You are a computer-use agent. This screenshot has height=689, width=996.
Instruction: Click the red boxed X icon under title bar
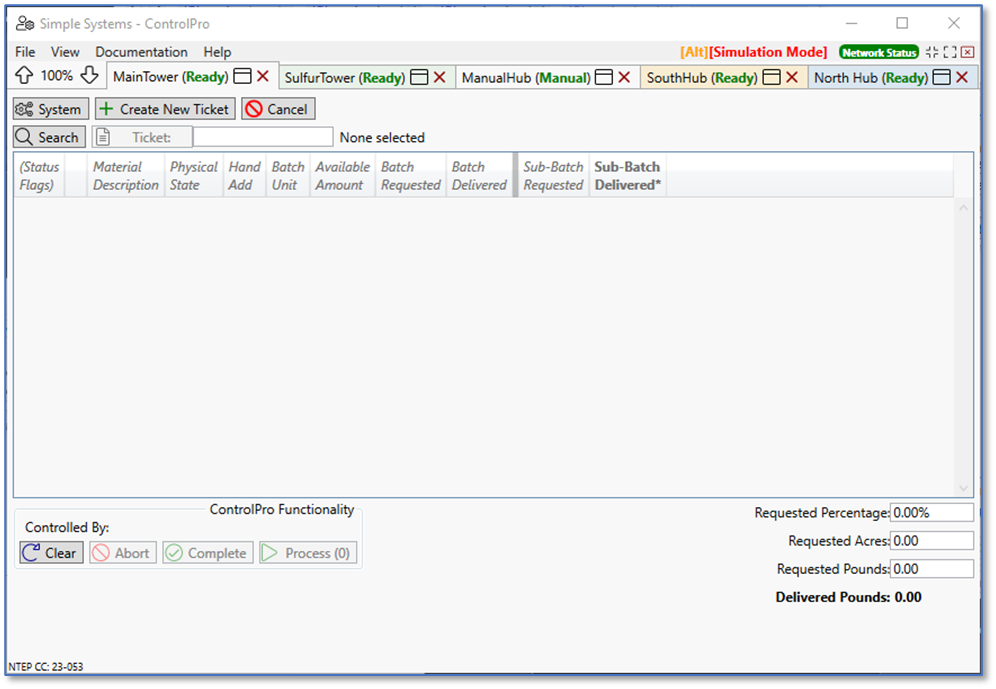tap(967, 52)
